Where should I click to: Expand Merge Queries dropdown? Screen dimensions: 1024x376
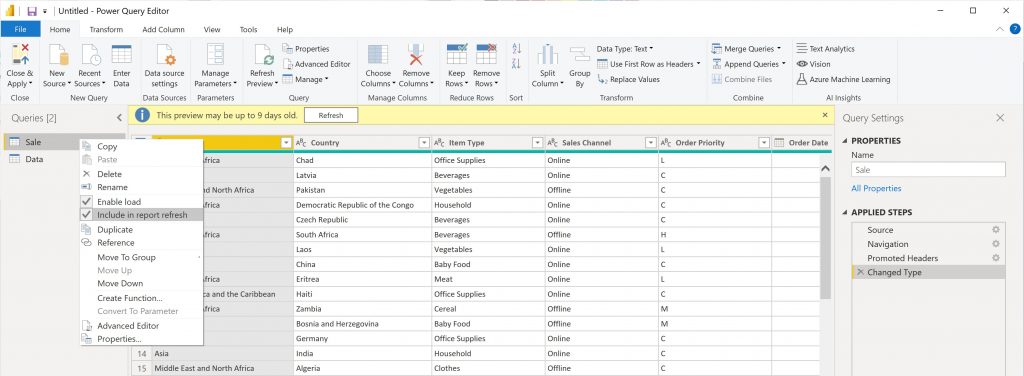(x=779, y=49)
